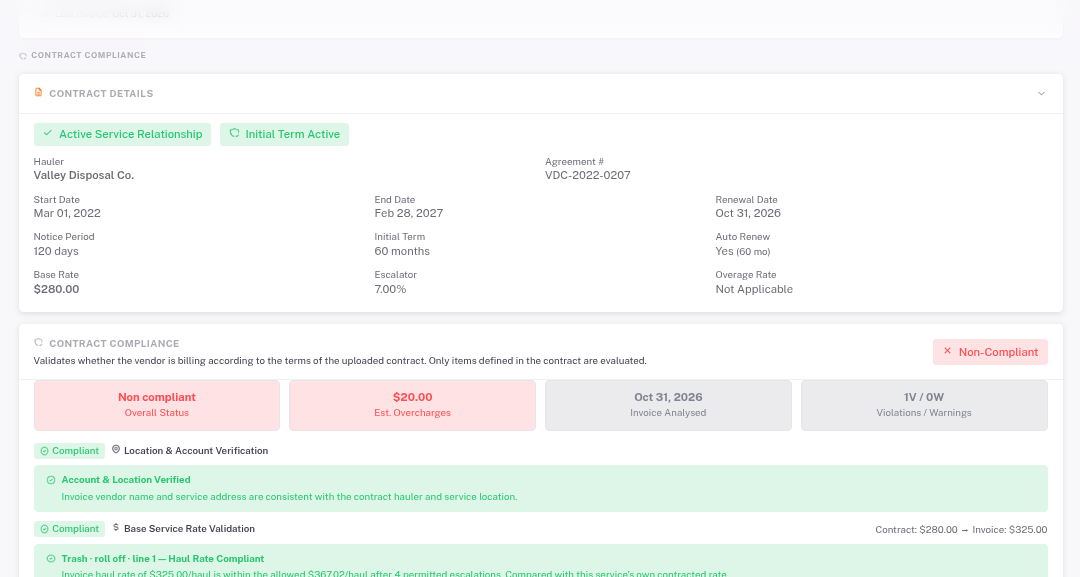Open the Invoice Analysed Oct 31, 2026 card
Viewport: 1080px width, 577px height.
(668, 405)
